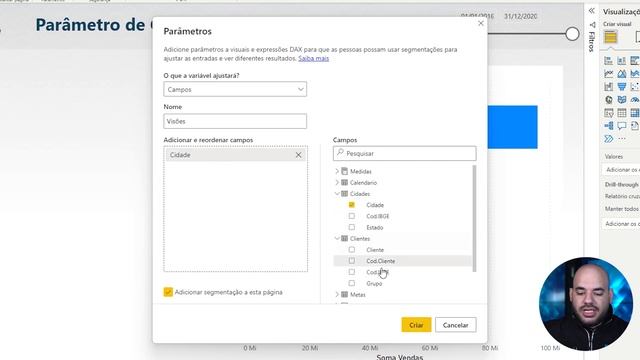Click the Pesquisar search field

pos(404,153)
